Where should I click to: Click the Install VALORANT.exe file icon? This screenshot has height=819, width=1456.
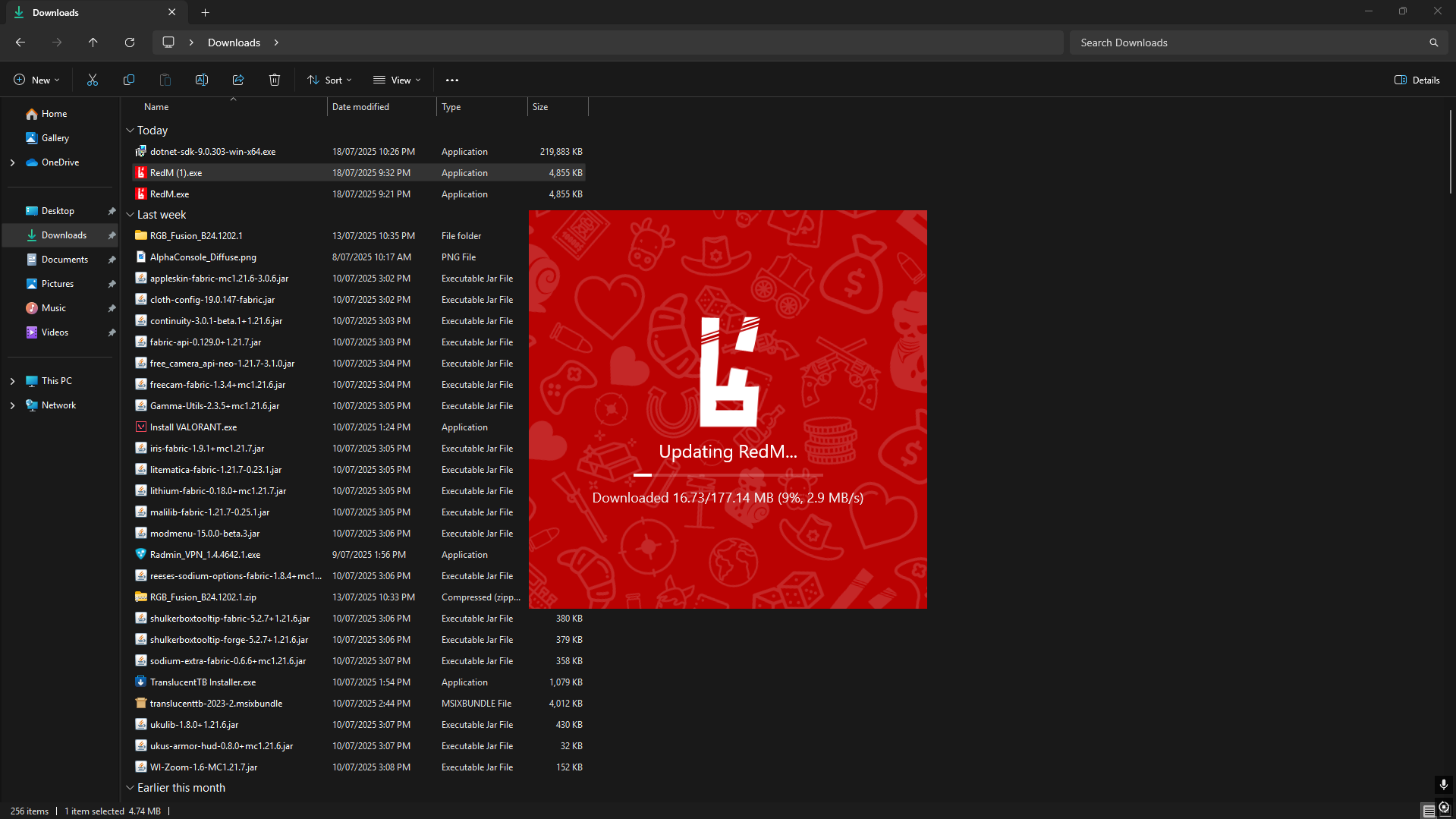coord(141,427)
